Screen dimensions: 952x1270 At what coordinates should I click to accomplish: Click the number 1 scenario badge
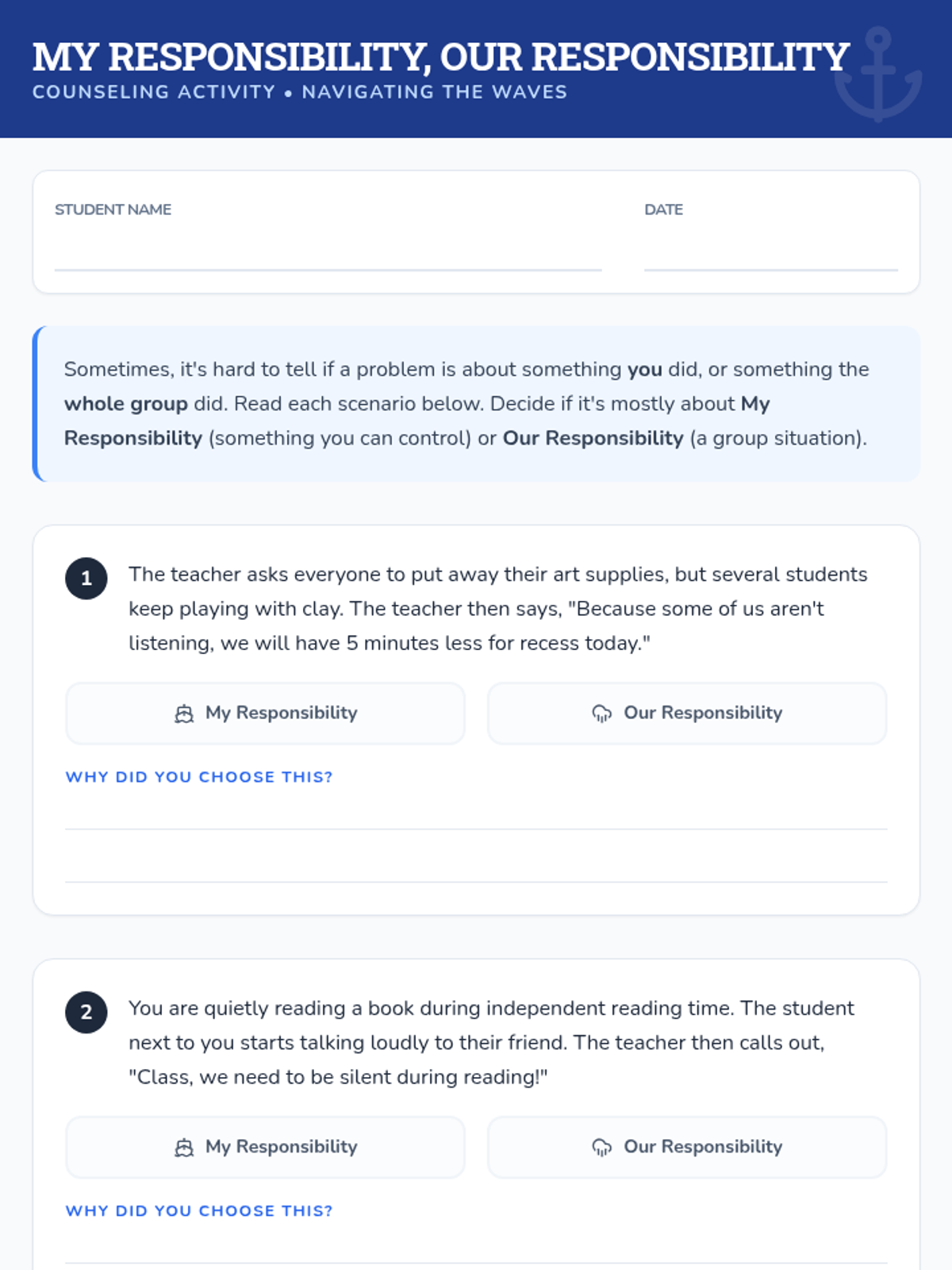tap(86, 578)
